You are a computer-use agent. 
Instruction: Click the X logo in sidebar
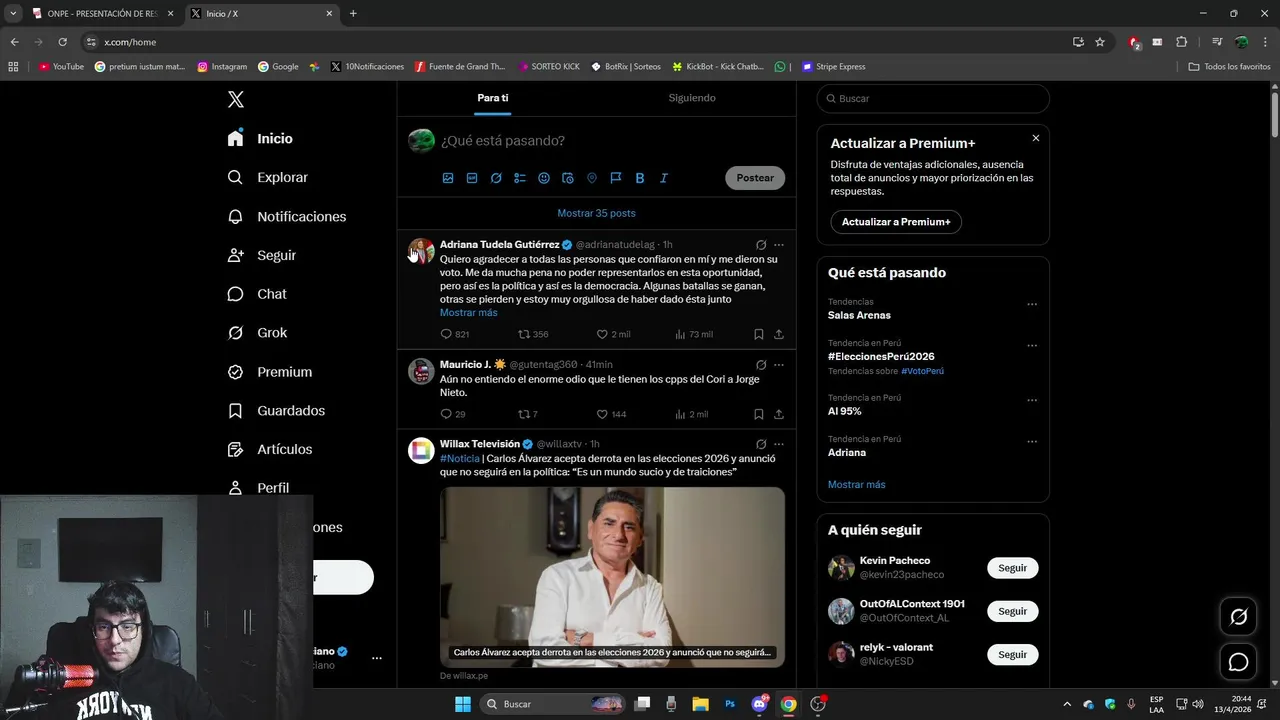236,99
